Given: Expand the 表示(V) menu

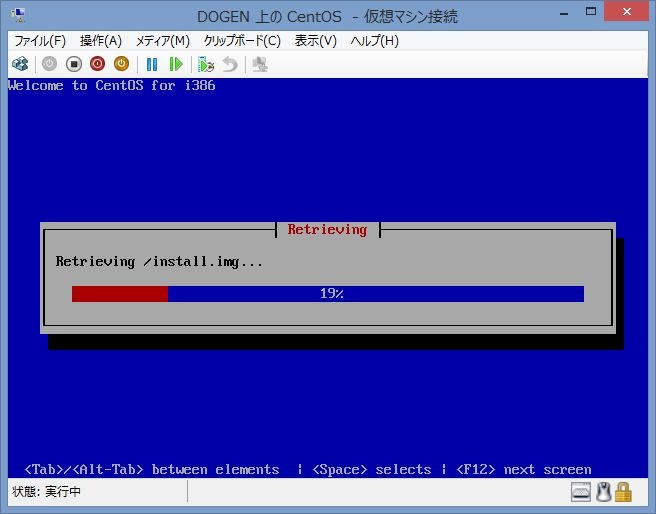Looking at the screenshot, I should coord(315,41).
